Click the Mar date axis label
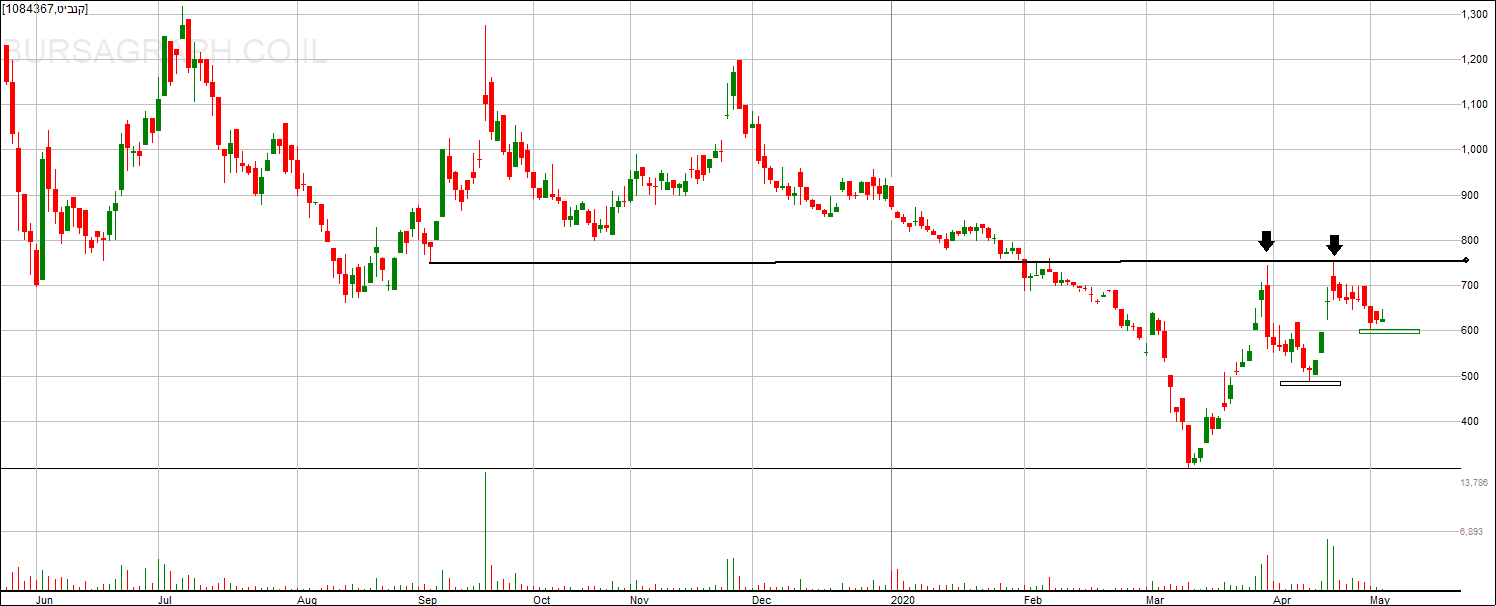1496x606 pixels. coord(1155,600)
